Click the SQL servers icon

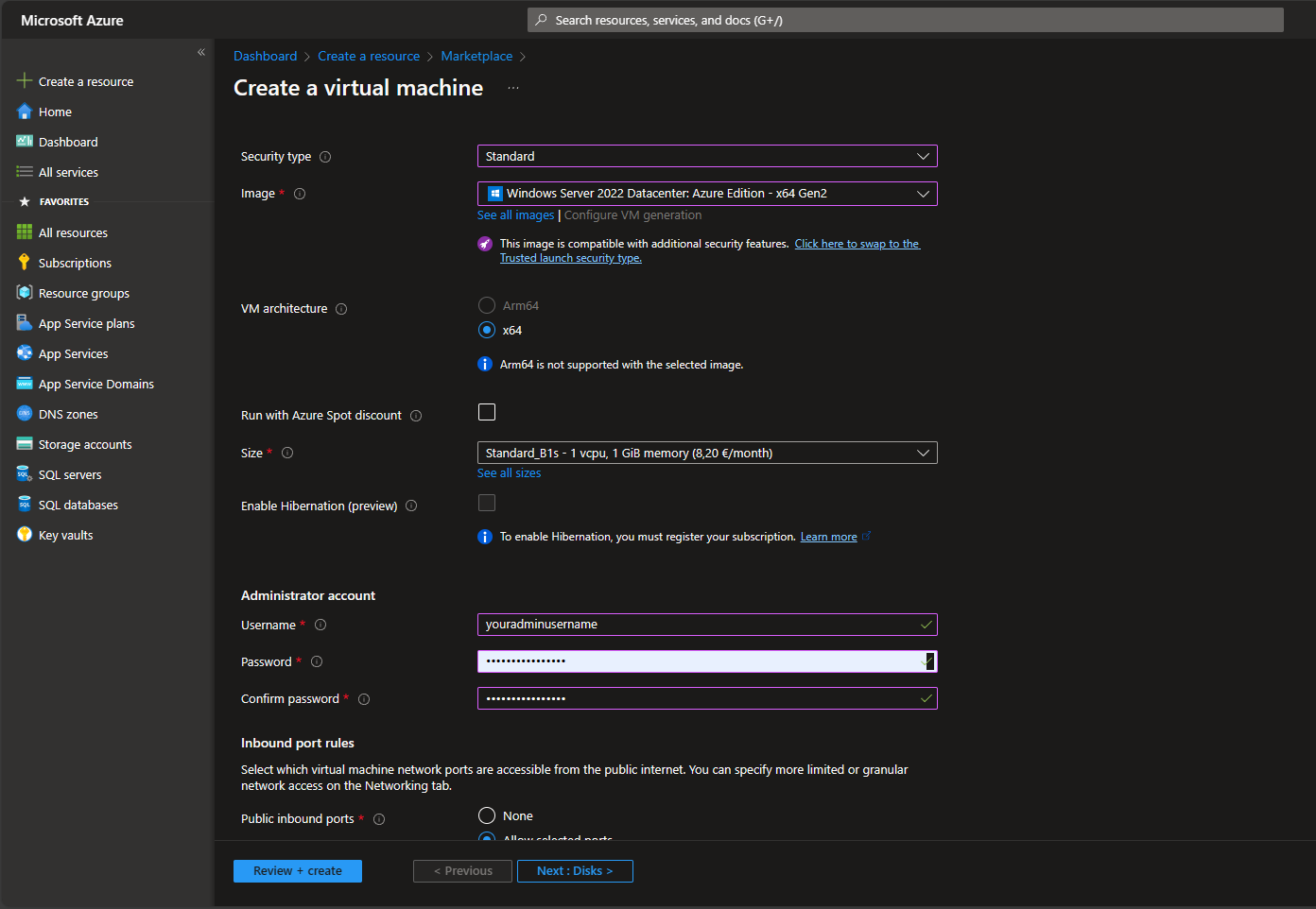(25, 474)
